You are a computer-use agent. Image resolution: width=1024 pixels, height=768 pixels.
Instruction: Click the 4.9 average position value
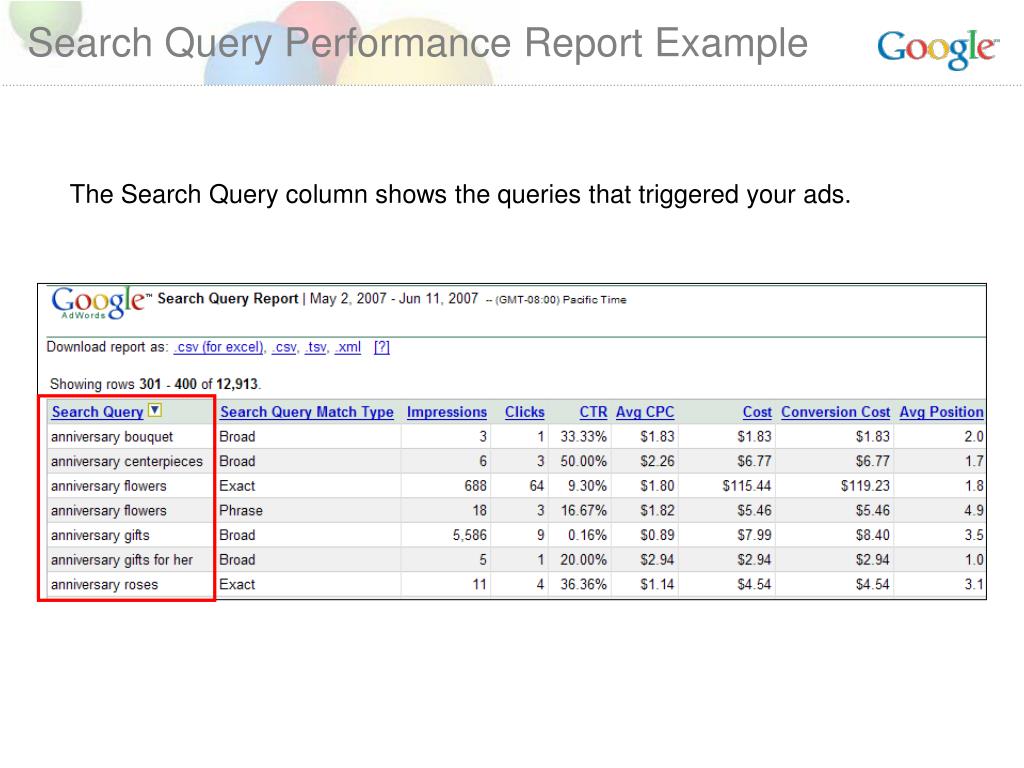coord(974,511)
